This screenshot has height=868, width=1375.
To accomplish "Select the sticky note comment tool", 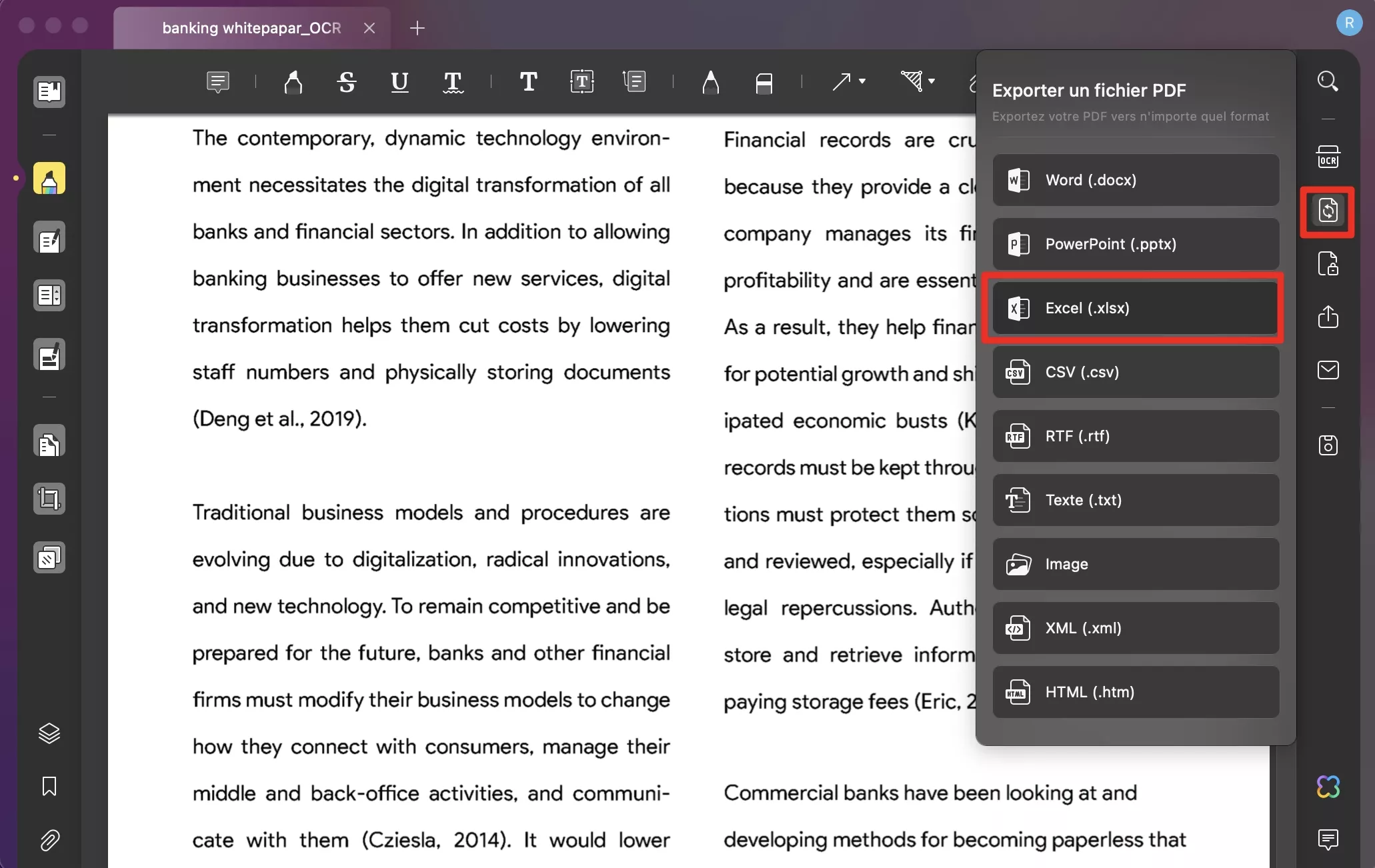I will 218,82.
